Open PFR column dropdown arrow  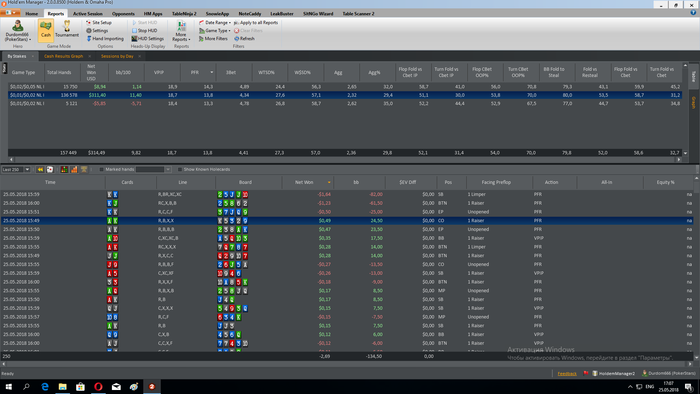click(x=212, y=72)
